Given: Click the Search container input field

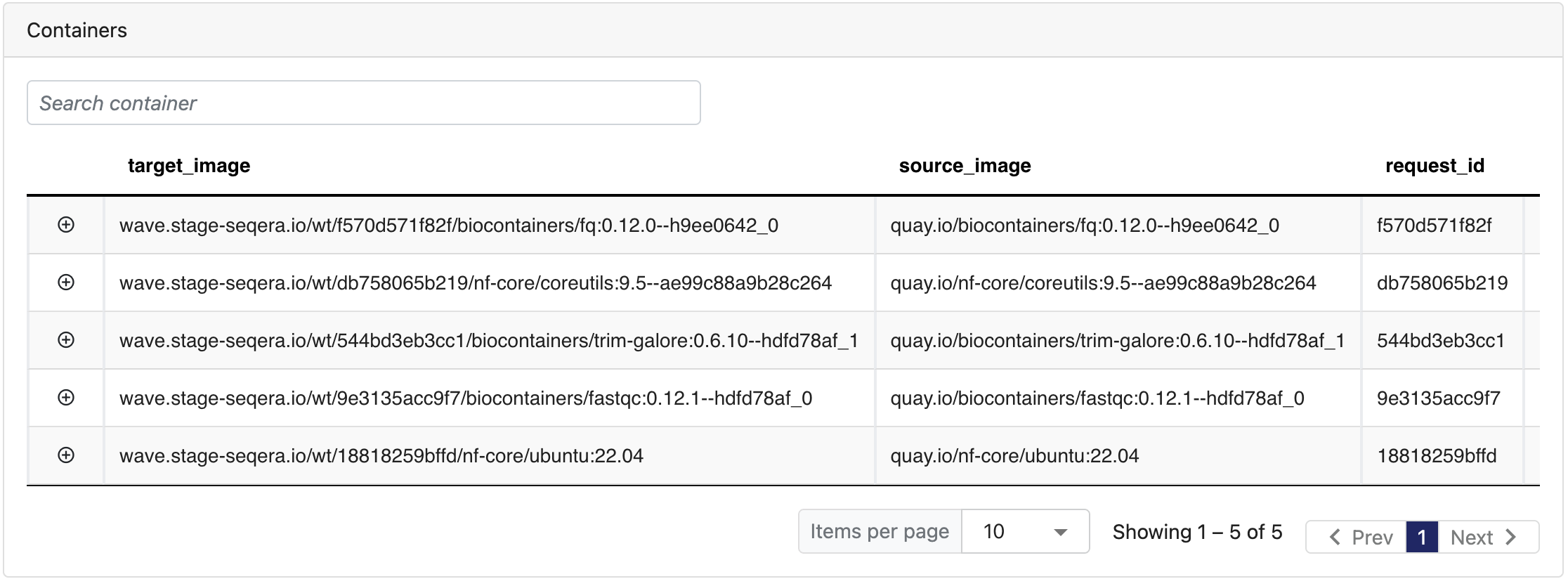Looking at the screenshot, I should pyautogui.click(x=363, y=103).
